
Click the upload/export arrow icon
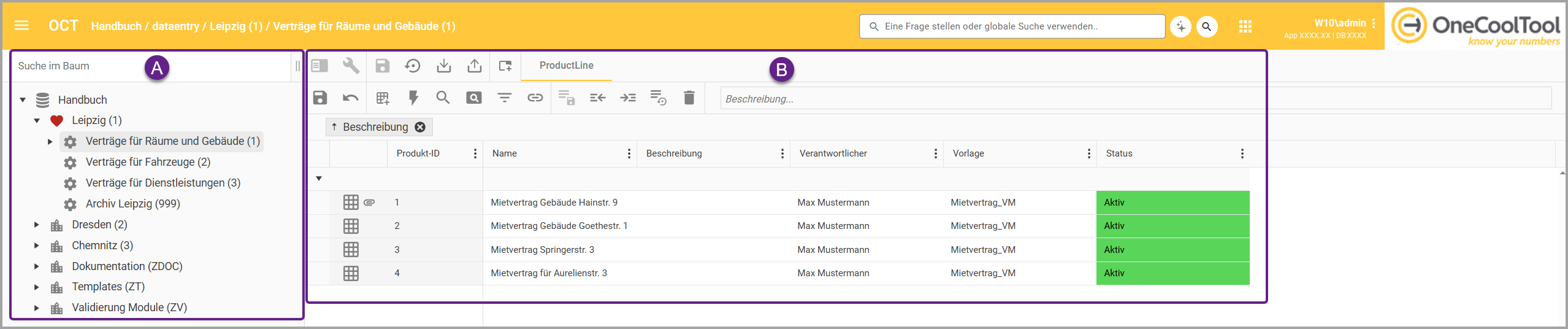tap(474, 66)
